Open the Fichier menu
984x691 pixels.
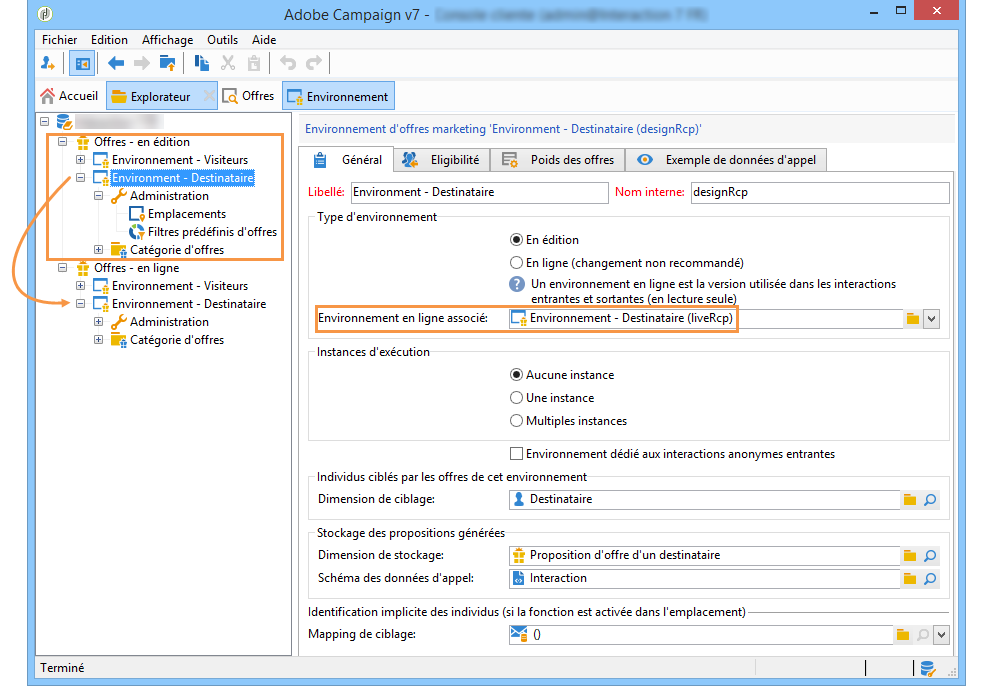click(60, 40)
